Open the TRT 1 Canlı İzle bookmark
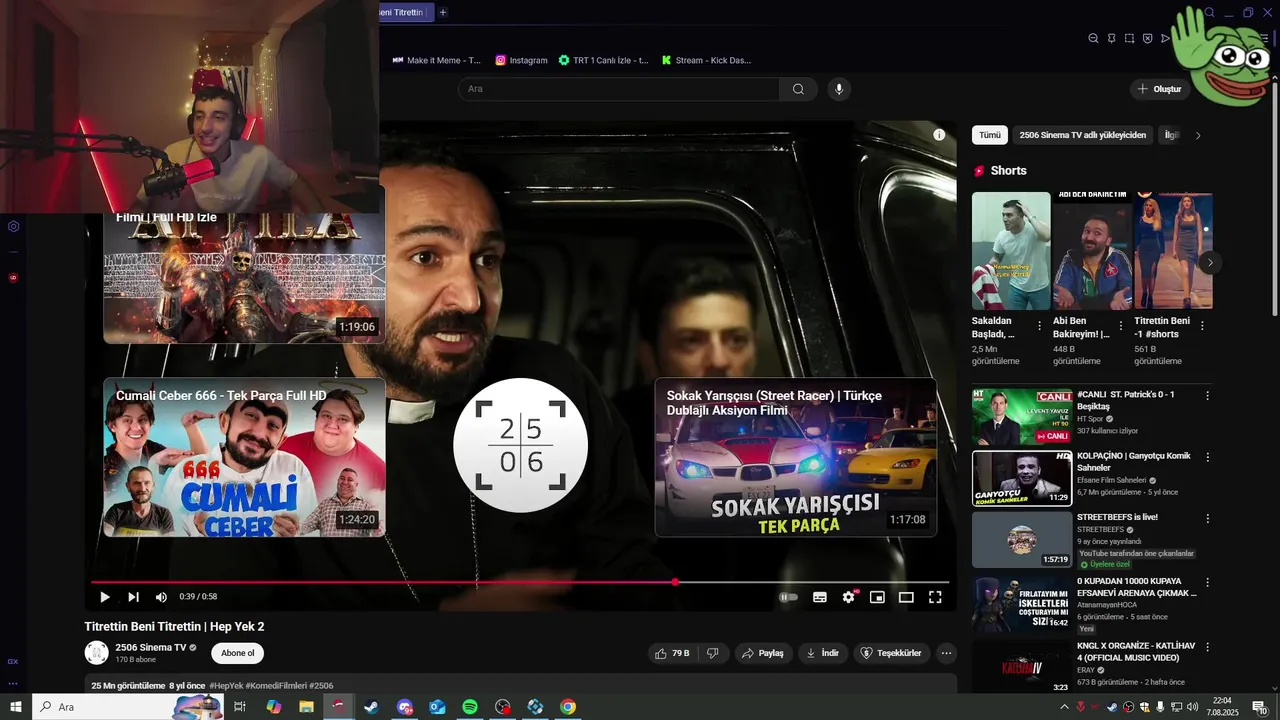Screen dimensions: 1280x720 (x=603, y=60)
